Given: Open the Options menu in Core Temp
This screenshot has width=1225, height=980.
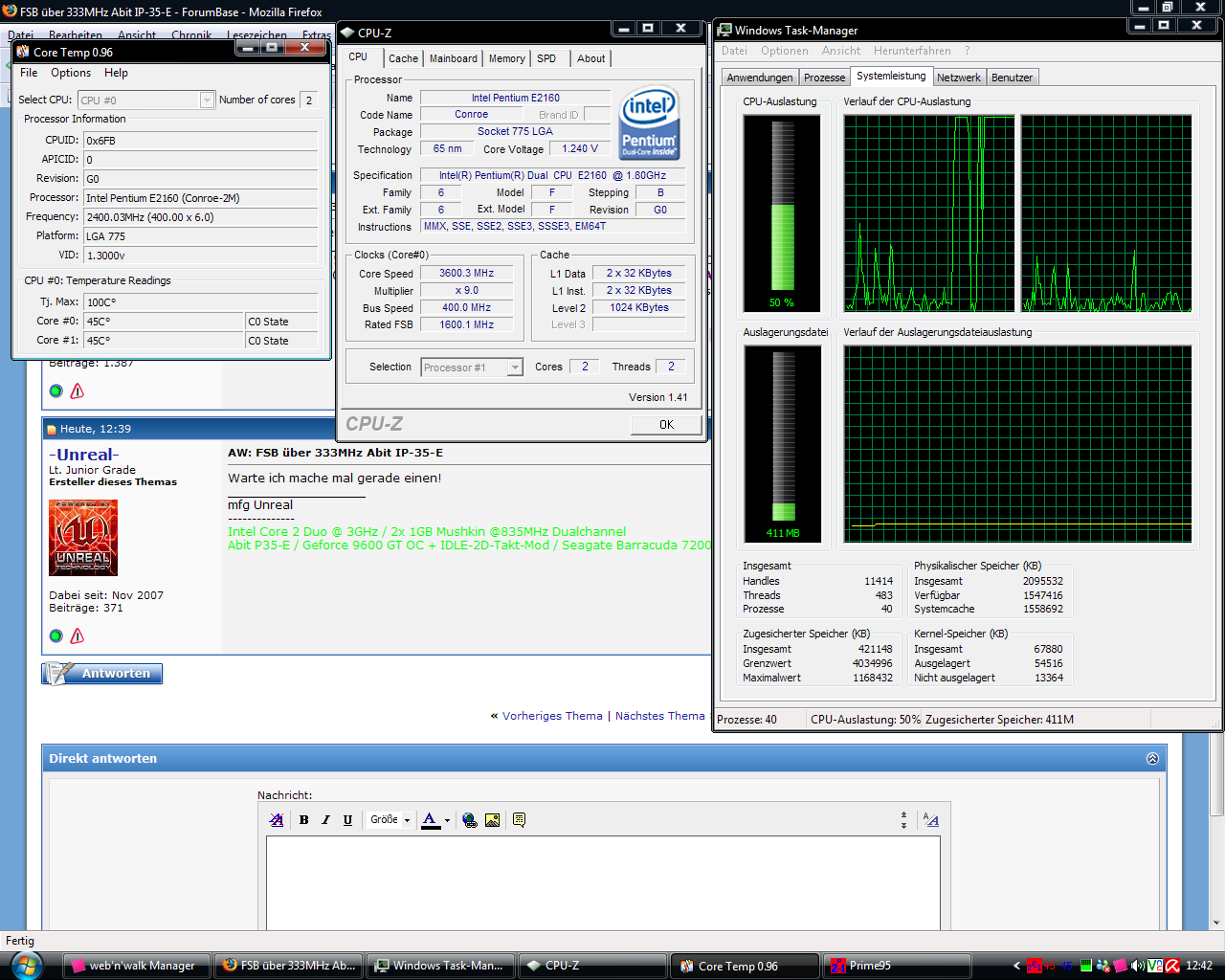Looking at the screenshot, I should tap(71, 73).
